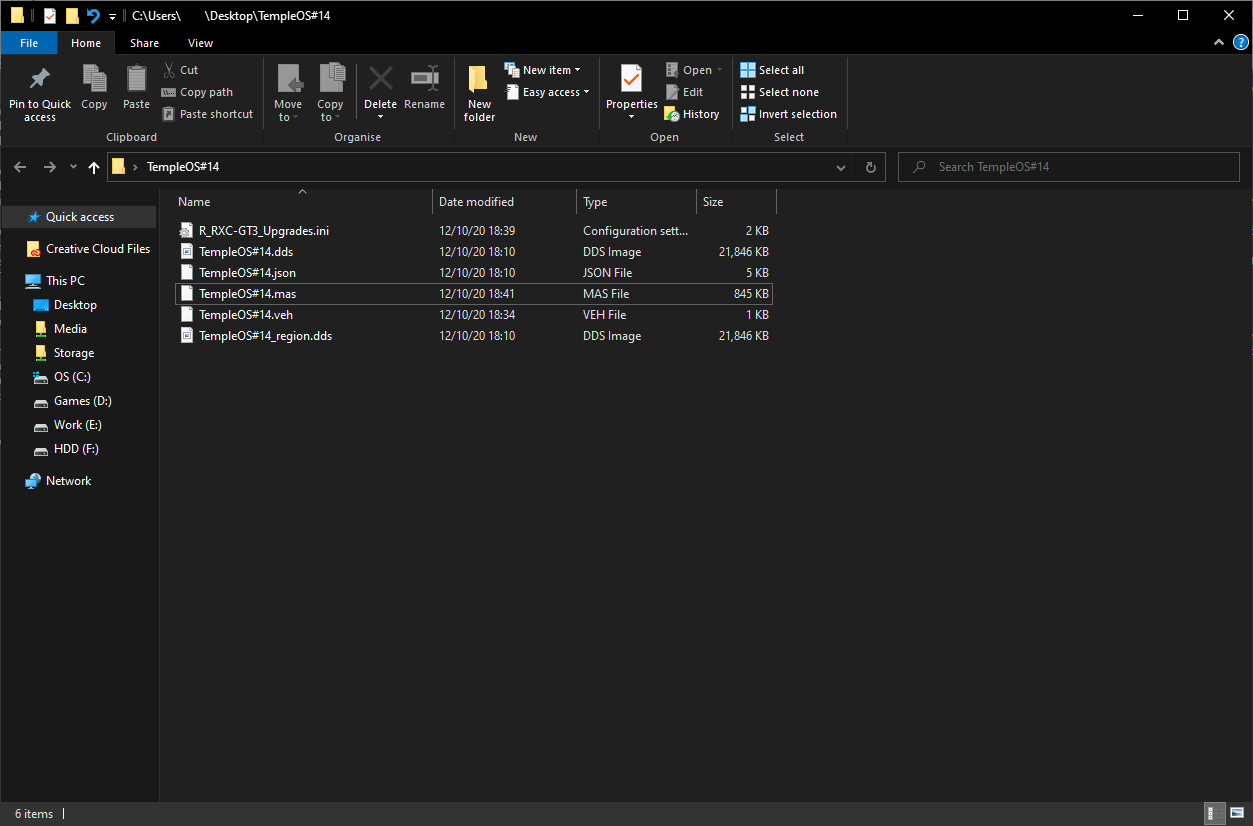Open the View ribbon tab

(x=200, y=43)
